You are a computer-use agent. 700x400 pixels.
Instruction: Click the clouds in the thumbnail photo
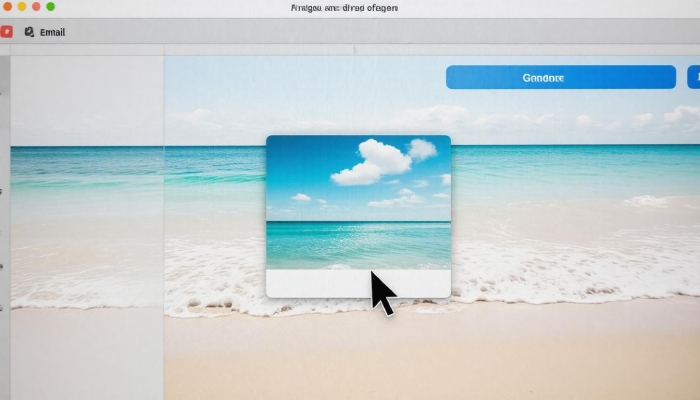pyautogui.click(x=383, y=160)
